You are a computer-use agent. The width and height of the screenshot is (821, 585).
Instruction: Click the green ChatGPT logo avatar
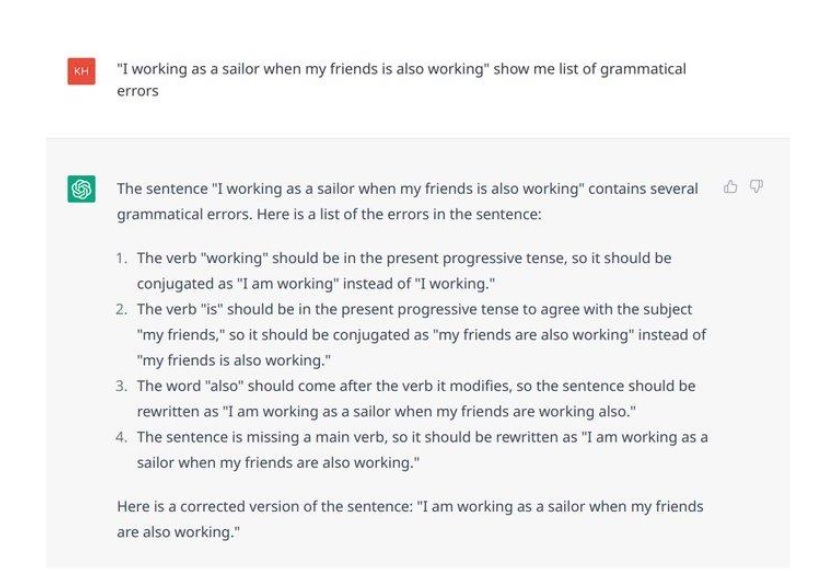pyautogui.click(x=81, y=189)
